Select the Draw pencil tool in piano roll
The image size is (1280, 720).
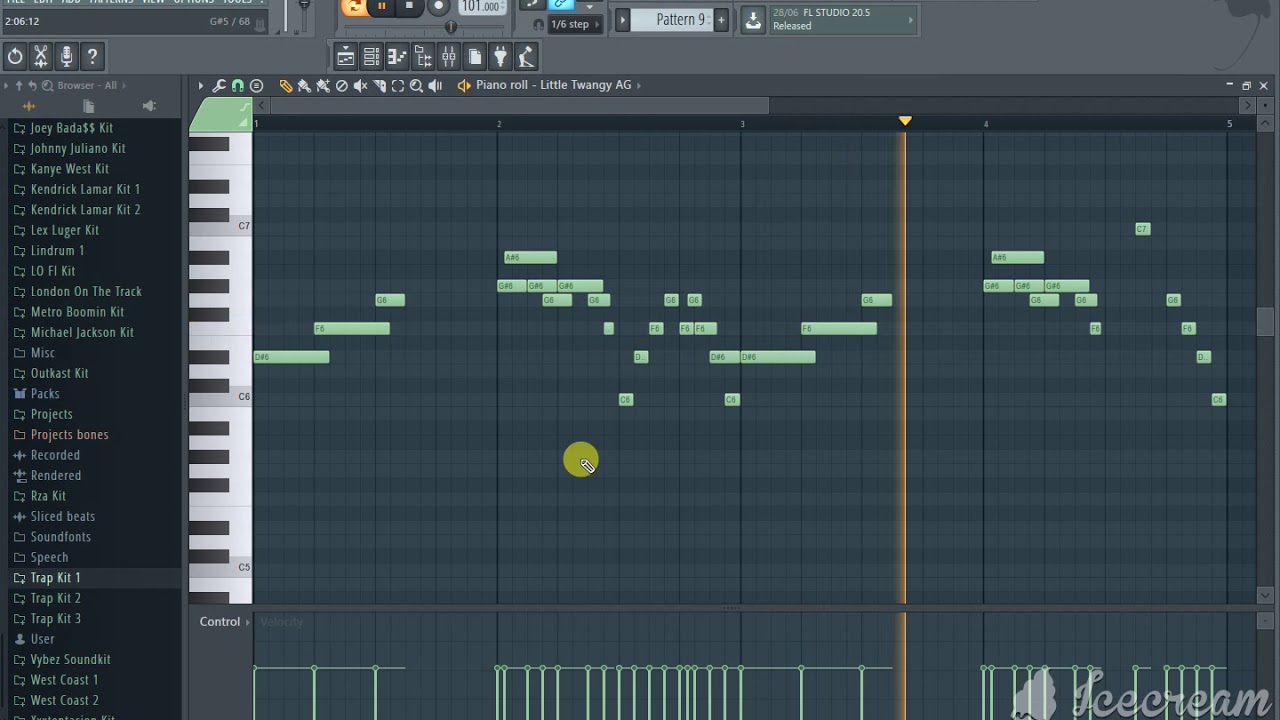point(286,86)
